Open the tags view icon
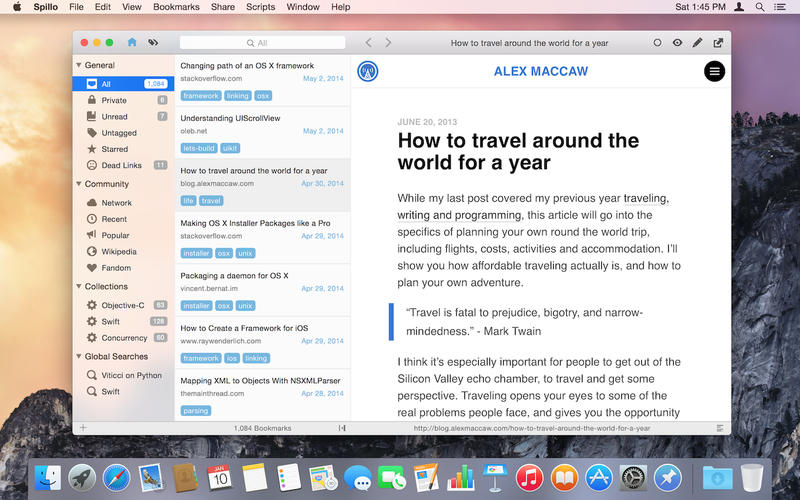This screenshot has width=800, height=500. coord(153,43)
